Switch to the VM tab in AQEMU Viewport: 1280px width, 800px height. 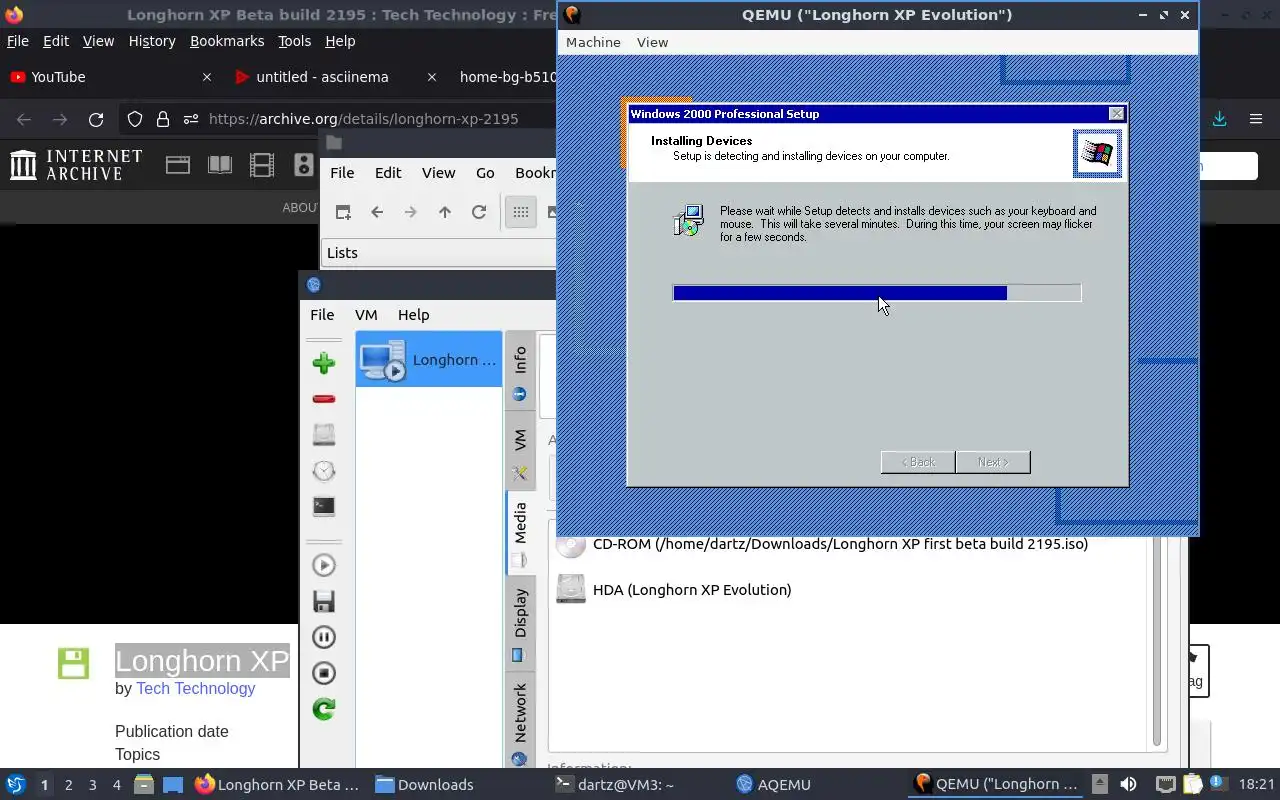[520, 451]
